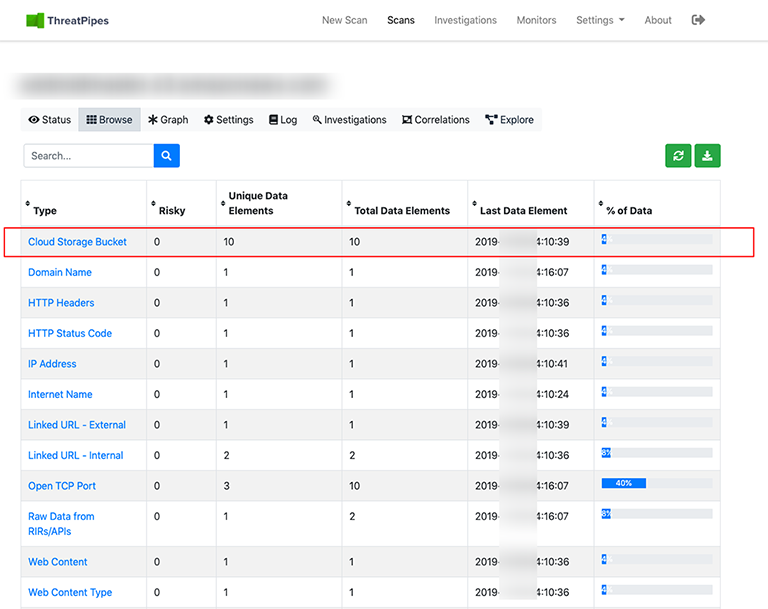
Task: Open the Graph tab
Action: click(x=168, y=120)
